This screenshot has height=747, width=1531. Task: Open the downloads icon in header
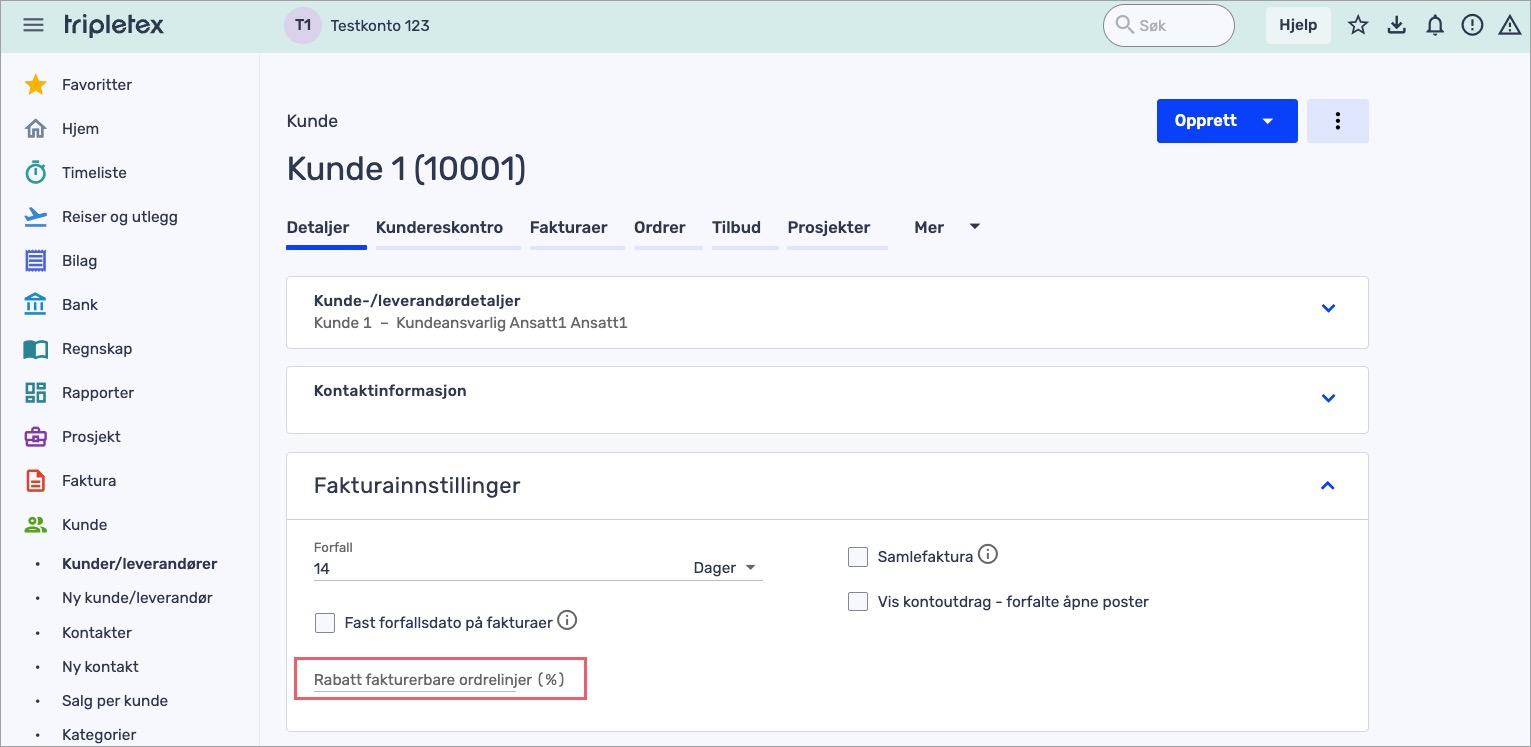click(1397, 26)
